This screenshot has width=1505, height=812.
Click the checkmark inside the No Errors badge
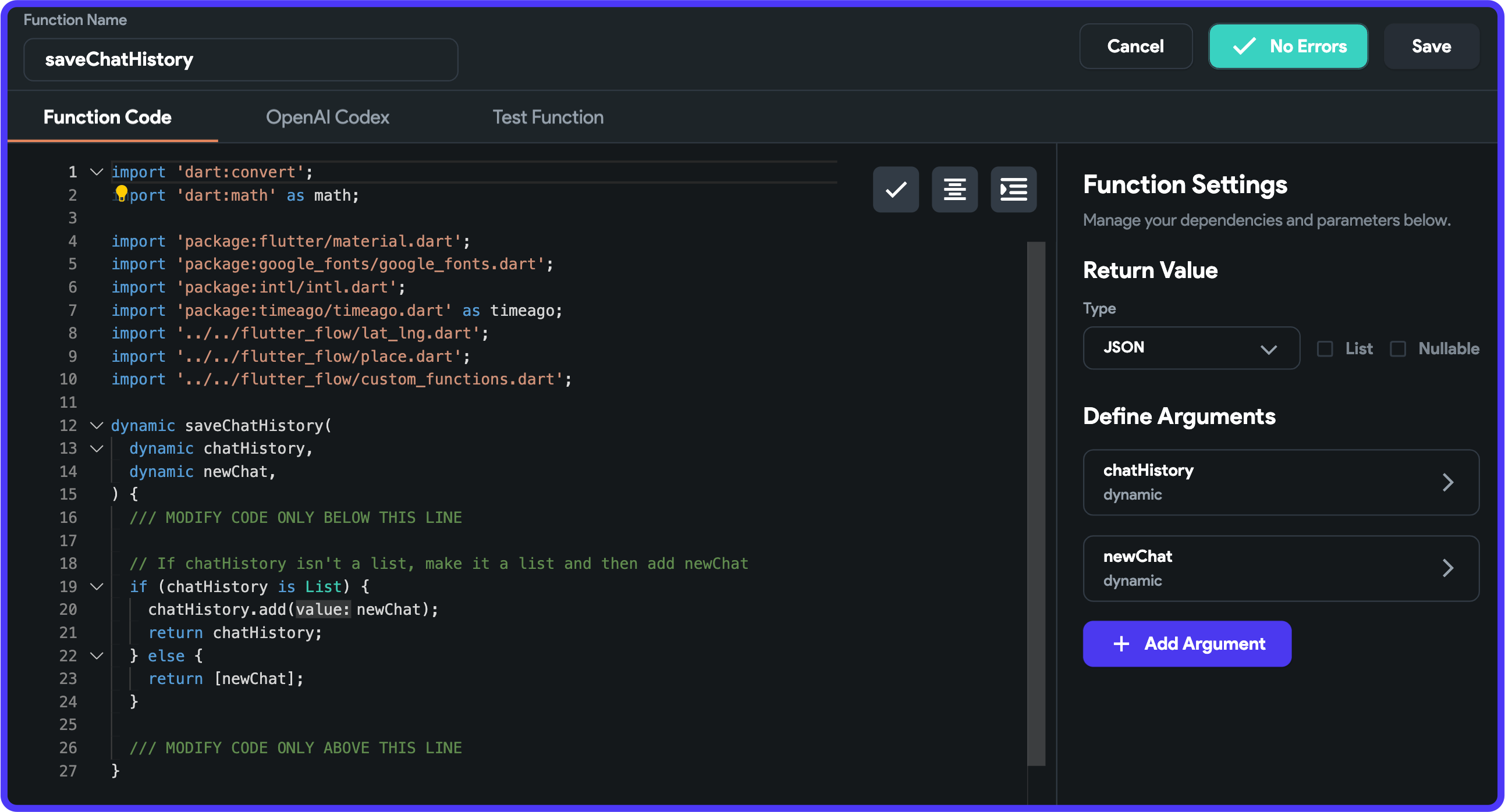click(x=1245, y=46)
